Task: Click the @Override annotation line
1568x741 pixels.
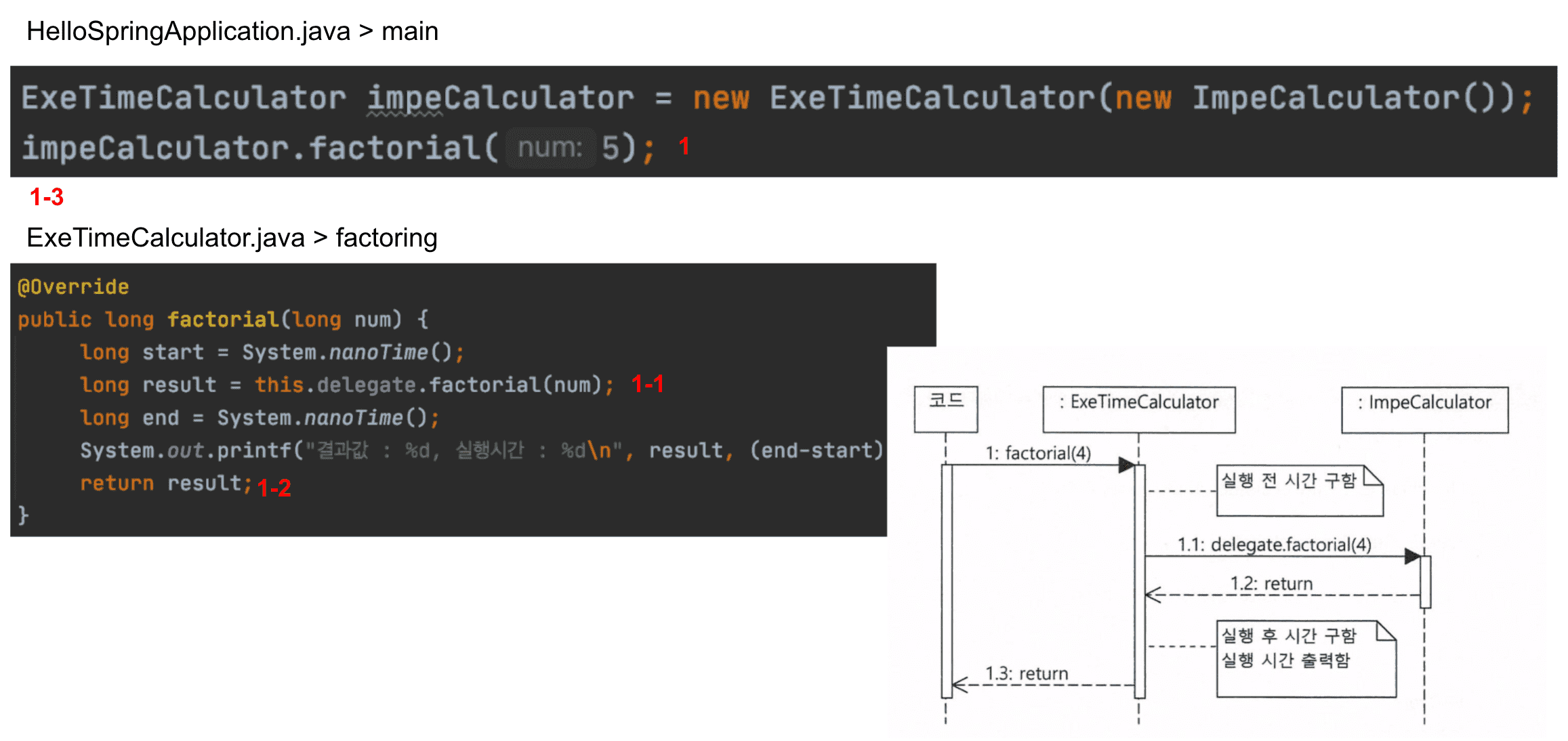Action: point(73,287)
